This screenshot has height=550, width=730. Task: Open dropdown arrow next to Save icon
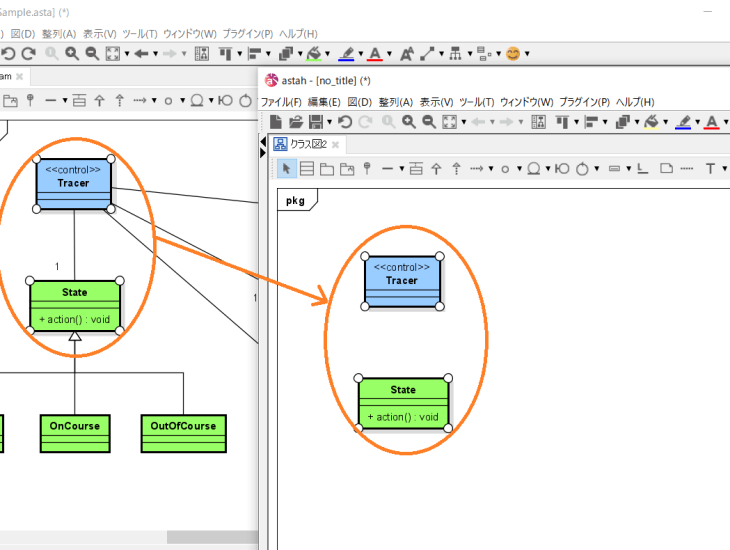point(330,122)
